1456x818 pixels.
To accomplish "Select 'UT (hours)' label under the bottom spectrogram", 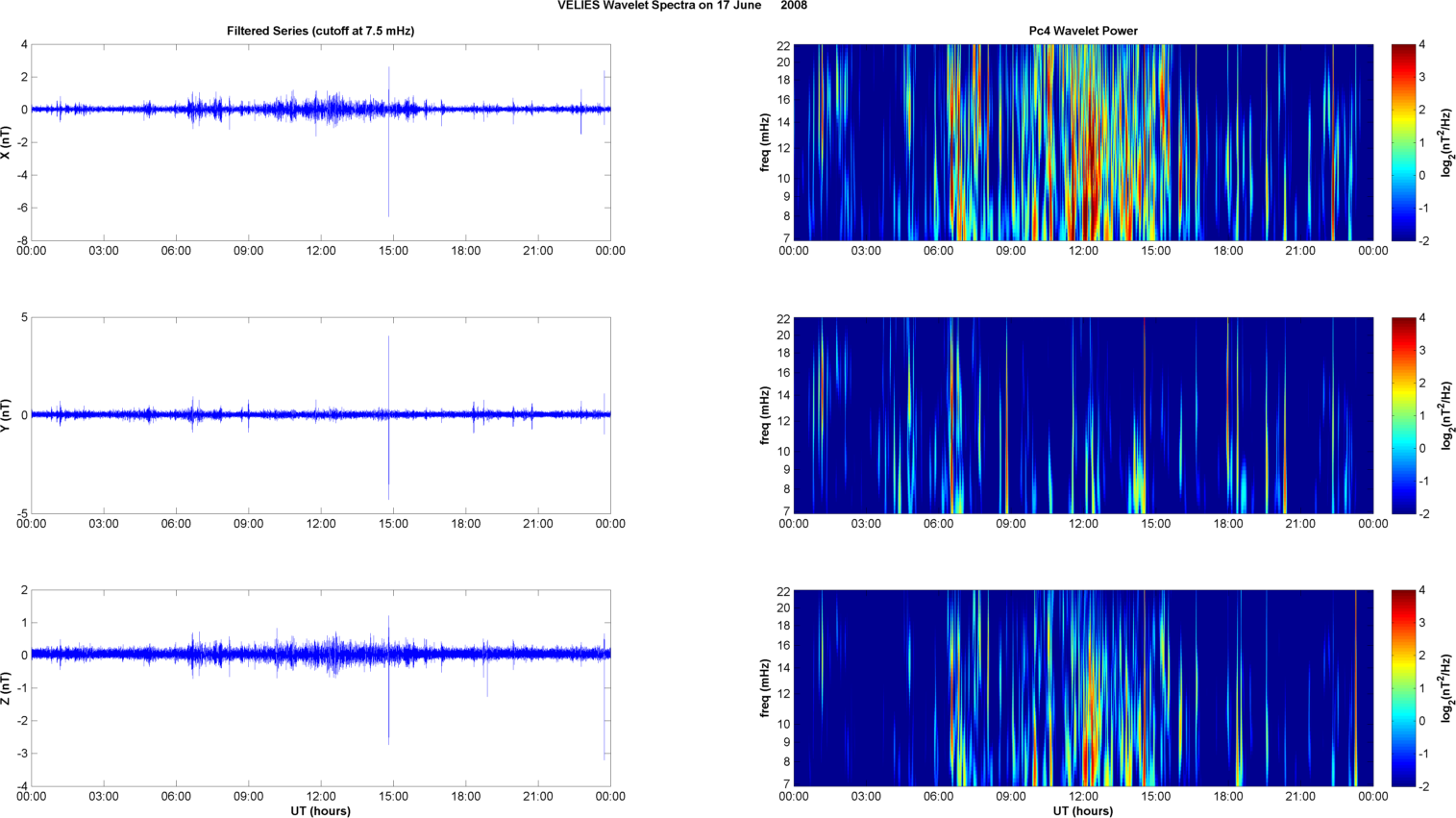I will (x=1082, y=811).
